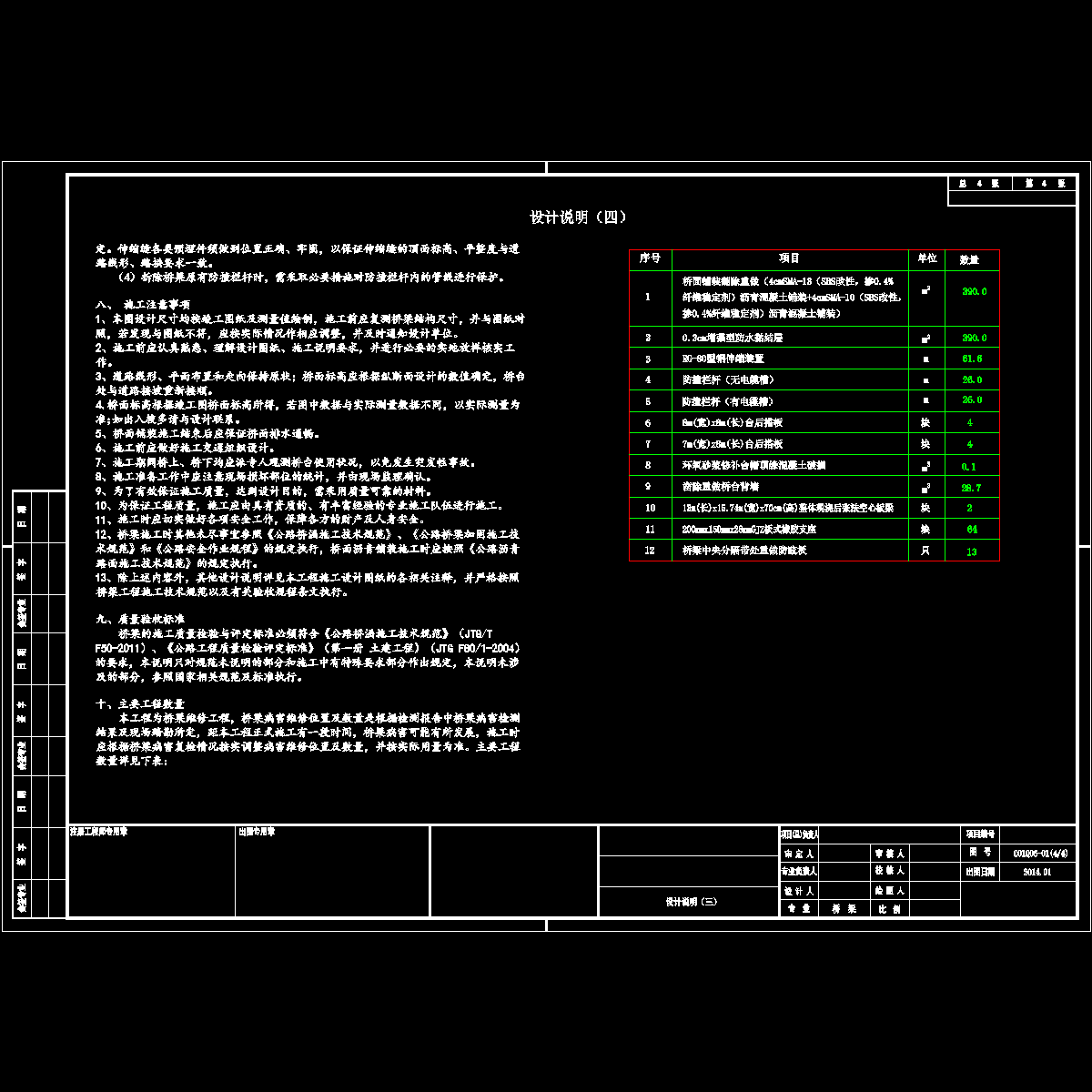Click section heading 十、主要工程数量

click(x=140, y=703)
